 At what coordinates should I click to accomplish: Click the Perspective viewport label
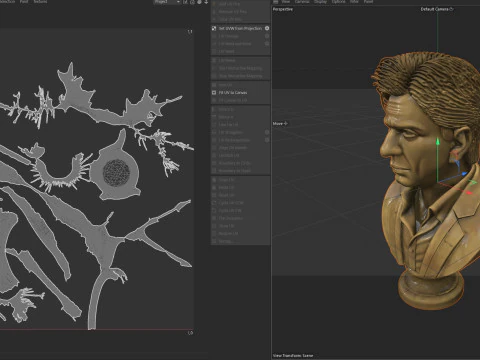click(x=283, y=9)
